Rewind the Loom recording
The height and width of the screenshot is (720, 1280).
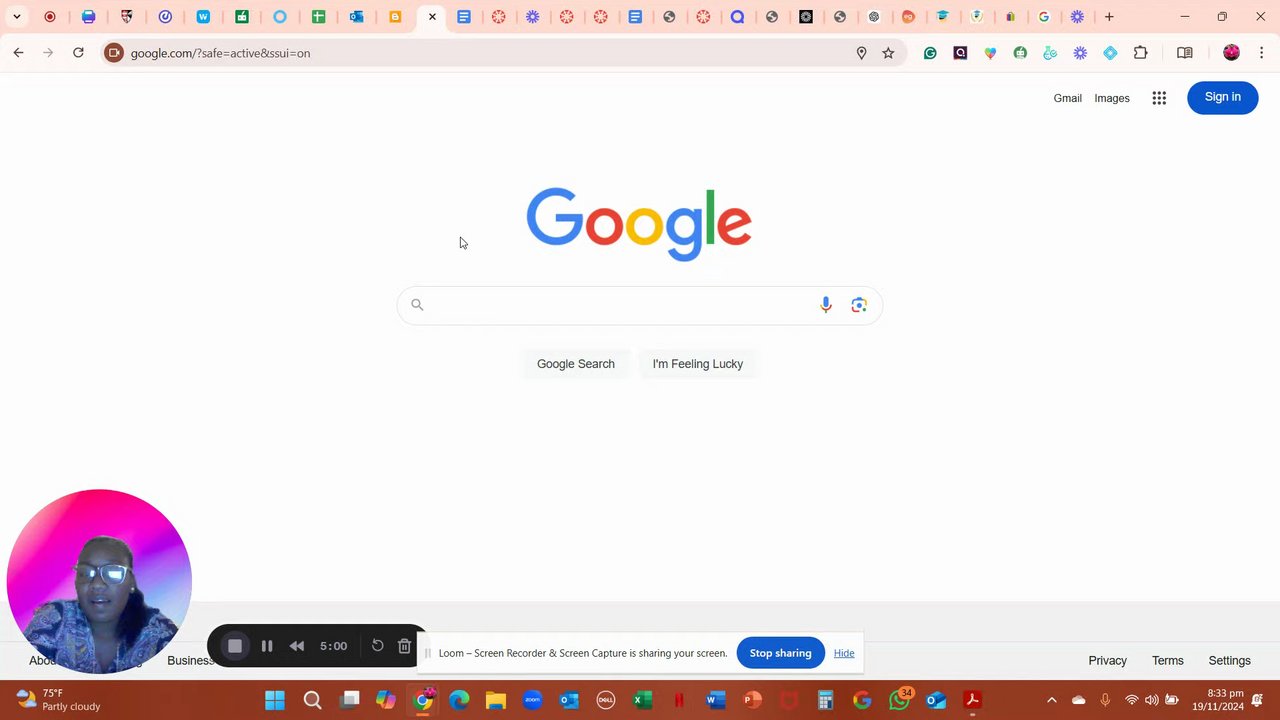click(x=297, y=646)
